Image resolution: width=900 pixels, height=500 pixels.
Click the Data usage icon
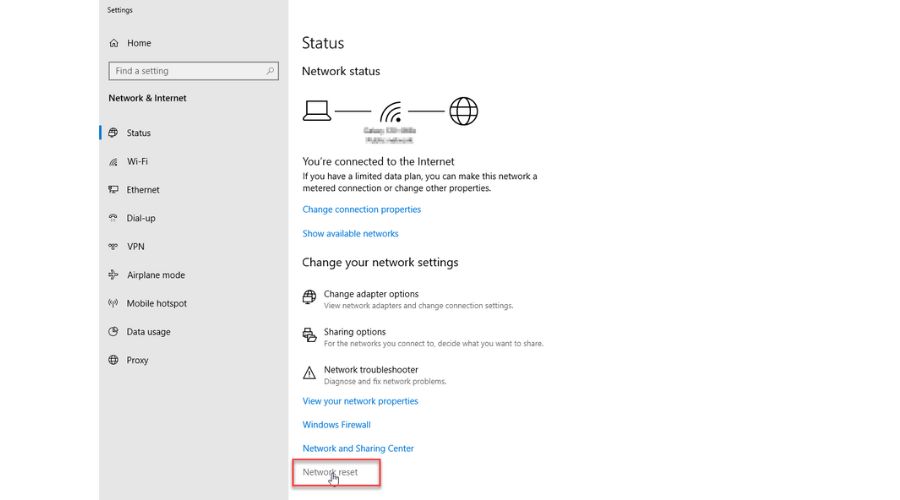pos(114,332)
